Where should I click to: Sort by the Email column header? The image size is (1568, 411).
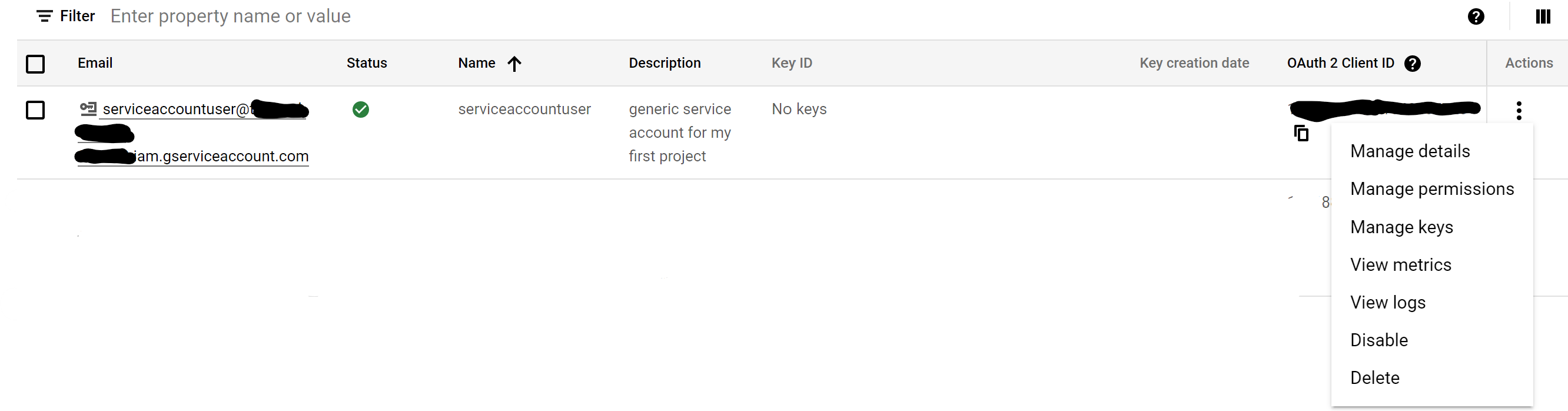point(95,64)
